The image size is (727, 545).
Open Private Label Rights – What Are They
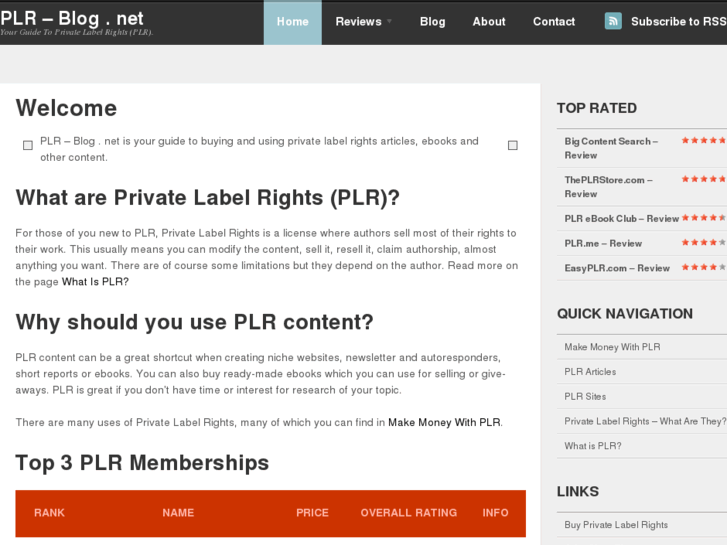tap(645, 422)
